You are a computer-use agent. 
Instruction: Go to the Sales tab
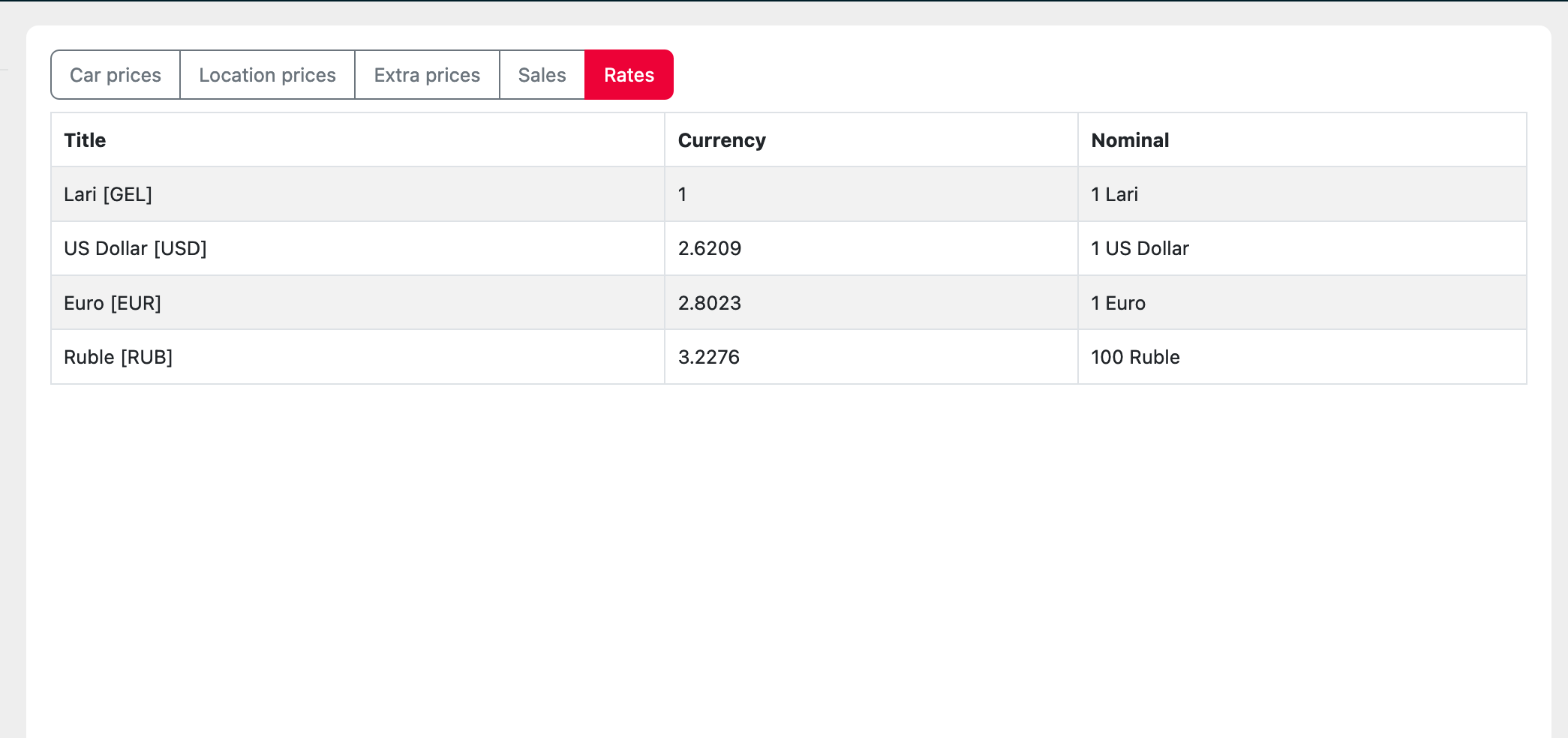coord(542,75)
